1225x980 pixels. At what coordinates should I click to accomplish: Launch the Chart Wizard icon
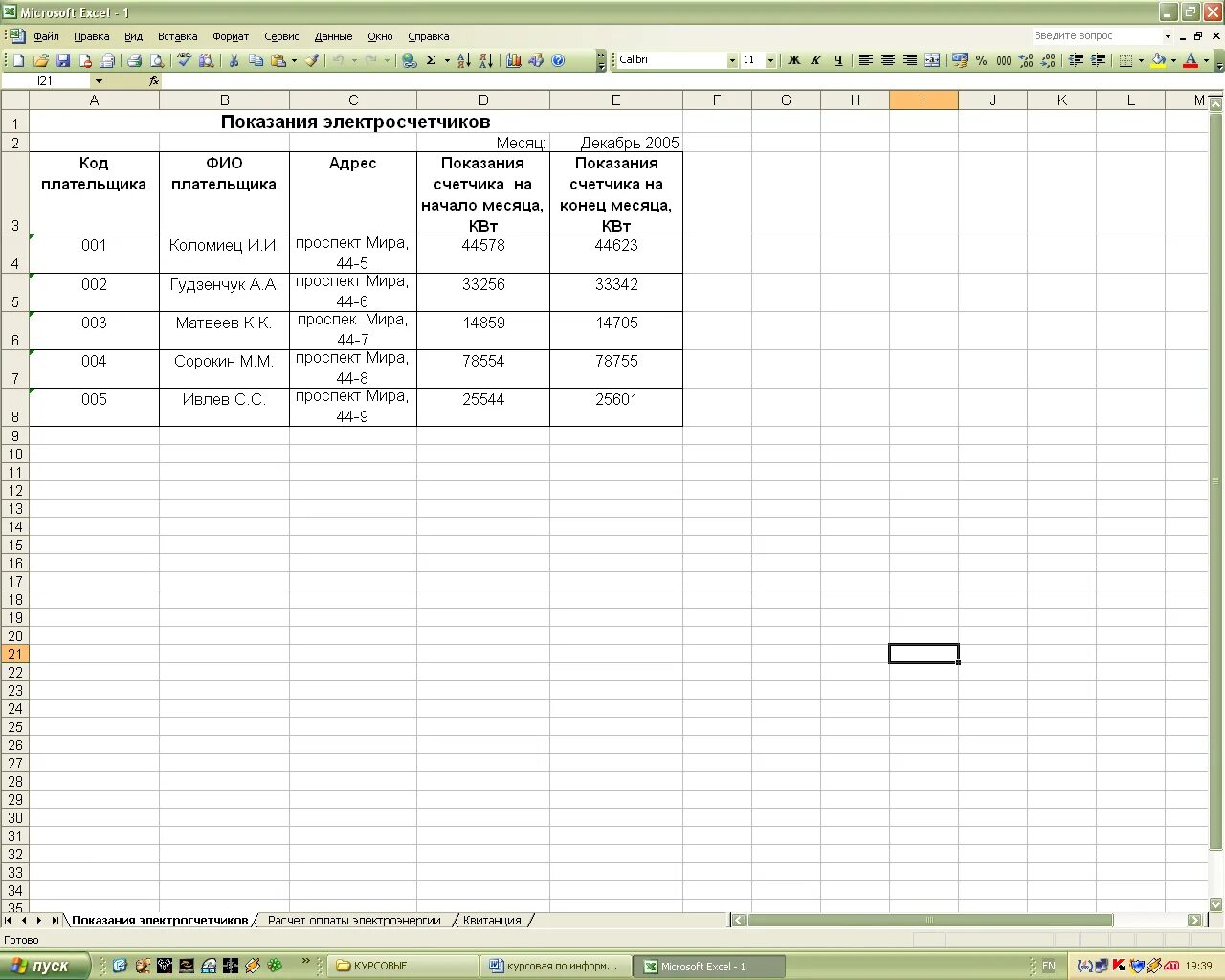(514, 60)
